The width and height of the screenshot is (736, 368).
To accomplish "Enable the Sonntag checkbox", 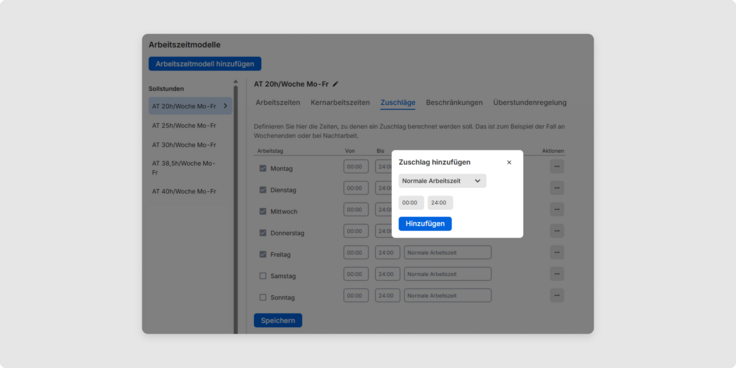I will tap(263, 298).
